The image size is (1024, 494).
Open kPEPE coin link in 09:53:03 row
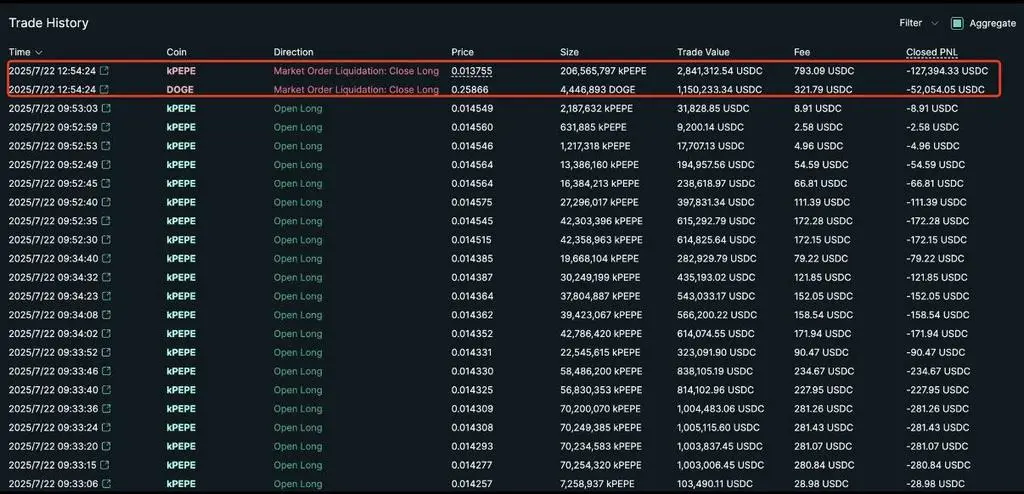pyautogui.click(x=181, y=108)
